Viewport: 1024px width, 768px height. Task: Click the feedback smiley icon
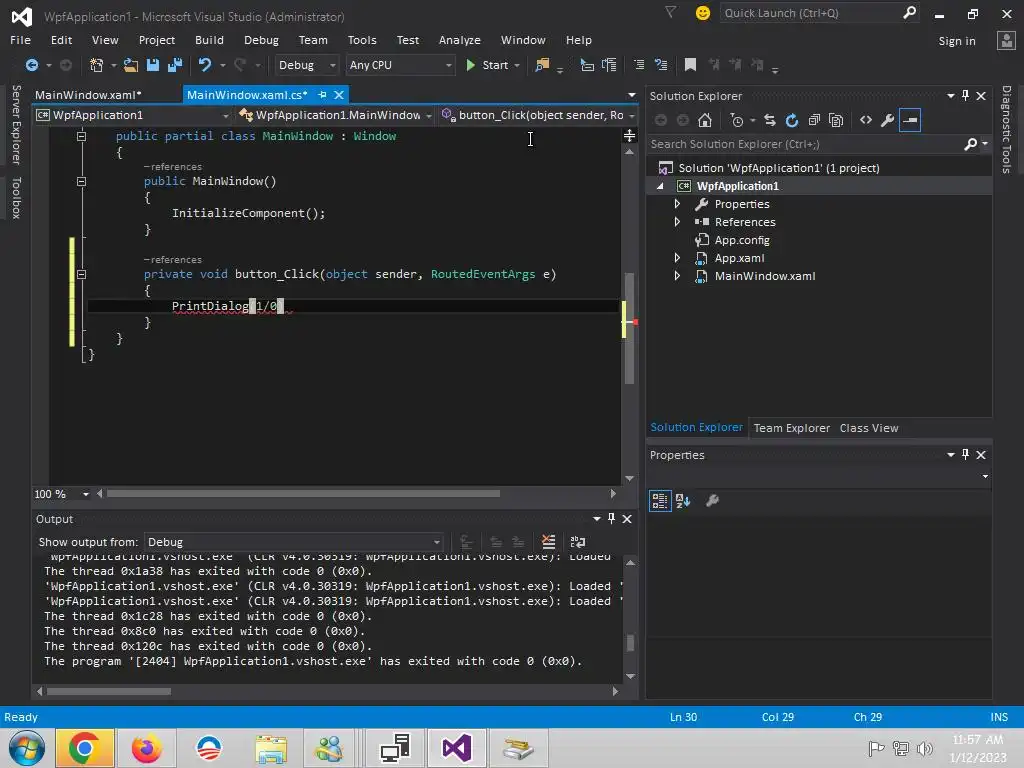pyautogui.click(x=703, y=13)
